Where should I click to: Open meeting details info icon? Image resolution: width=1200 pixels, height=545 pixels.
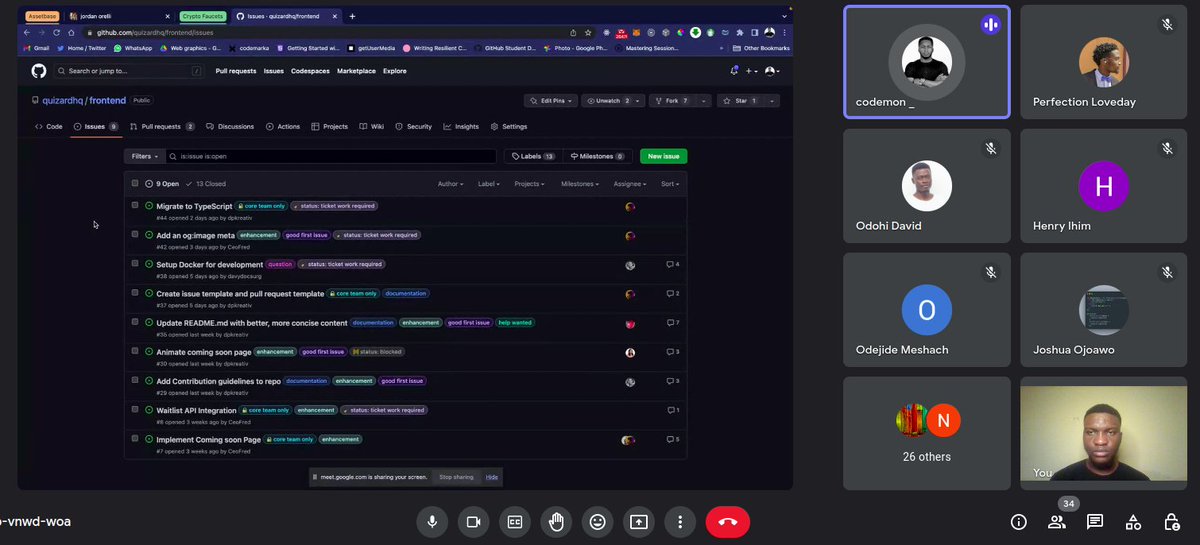[1018, 522]
